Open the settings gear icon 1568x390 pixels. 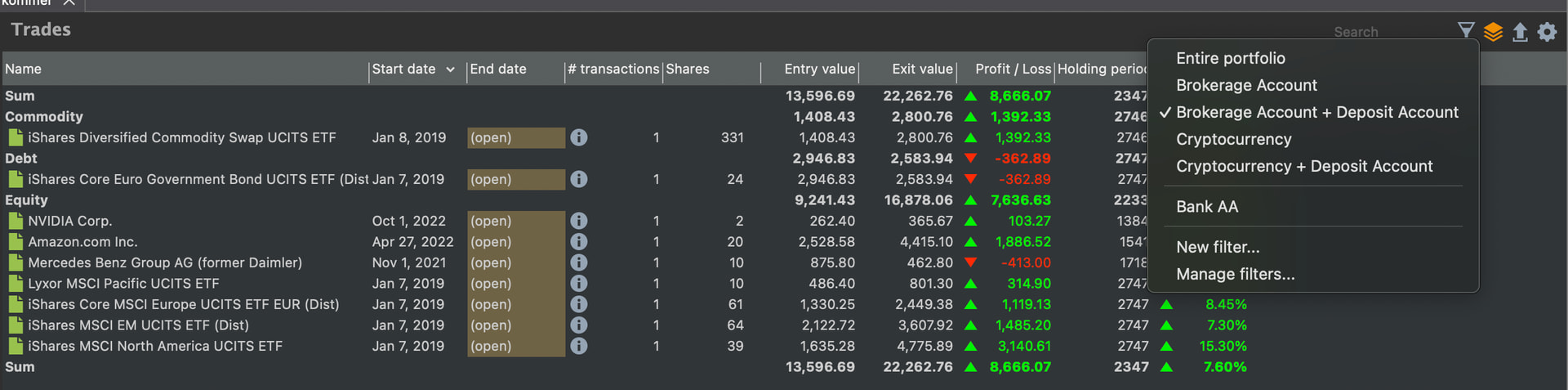(x=1547, y=32)
